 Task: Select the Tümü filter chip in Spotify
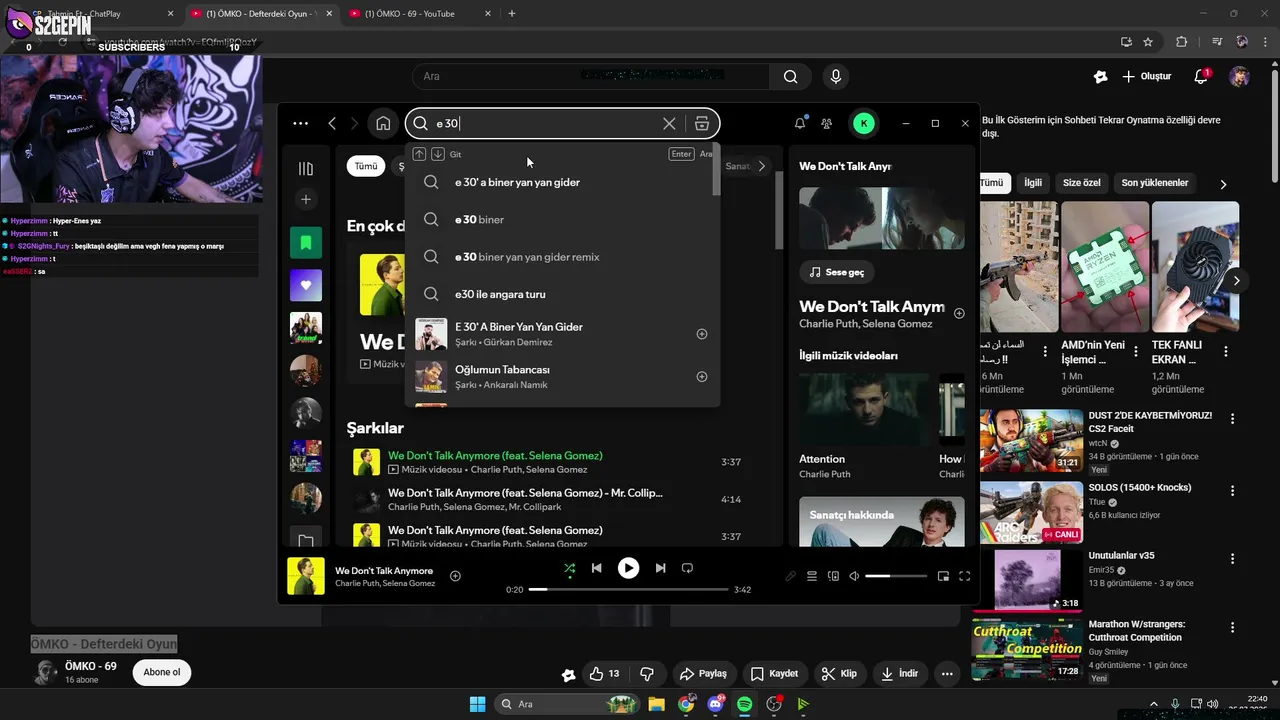tap(366, 166)
